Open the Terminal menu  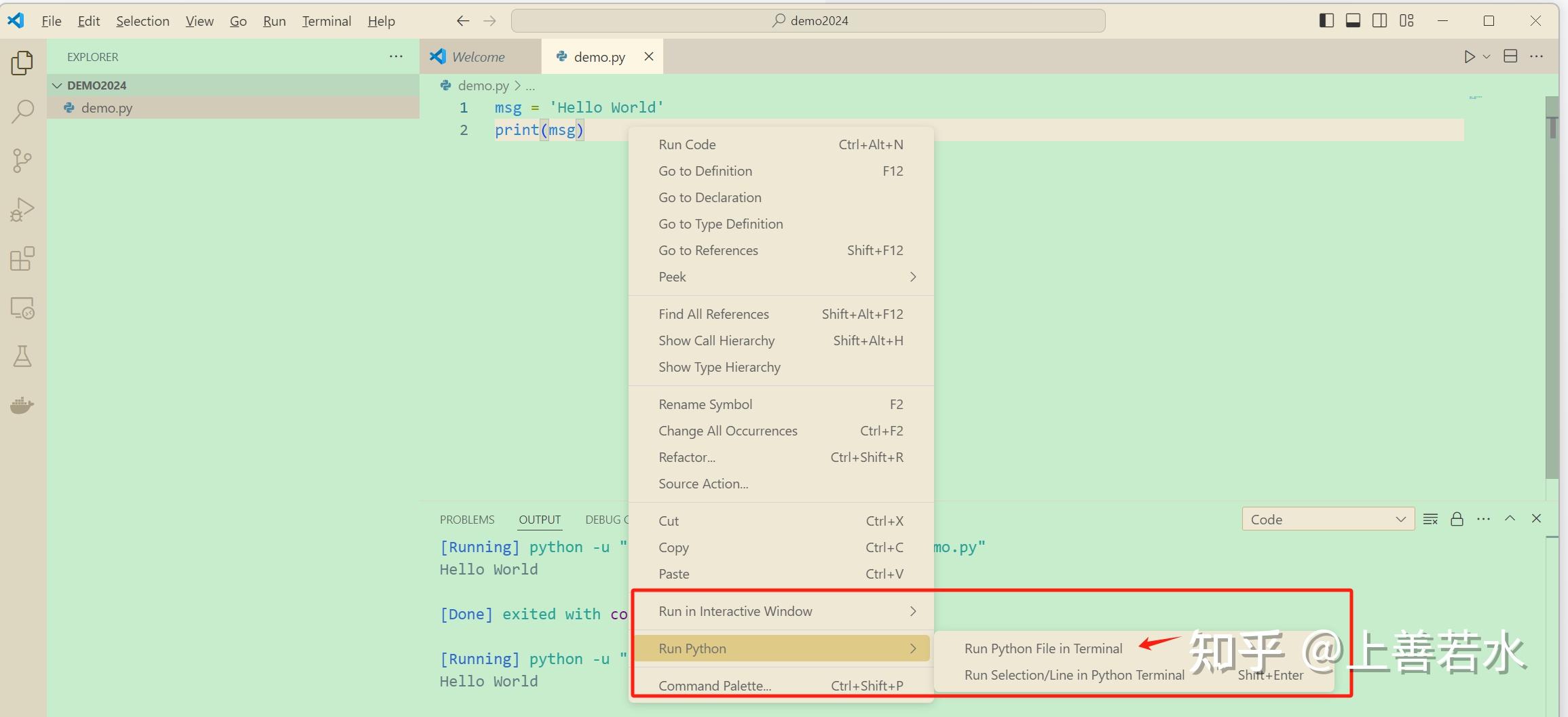click(326, 21)
